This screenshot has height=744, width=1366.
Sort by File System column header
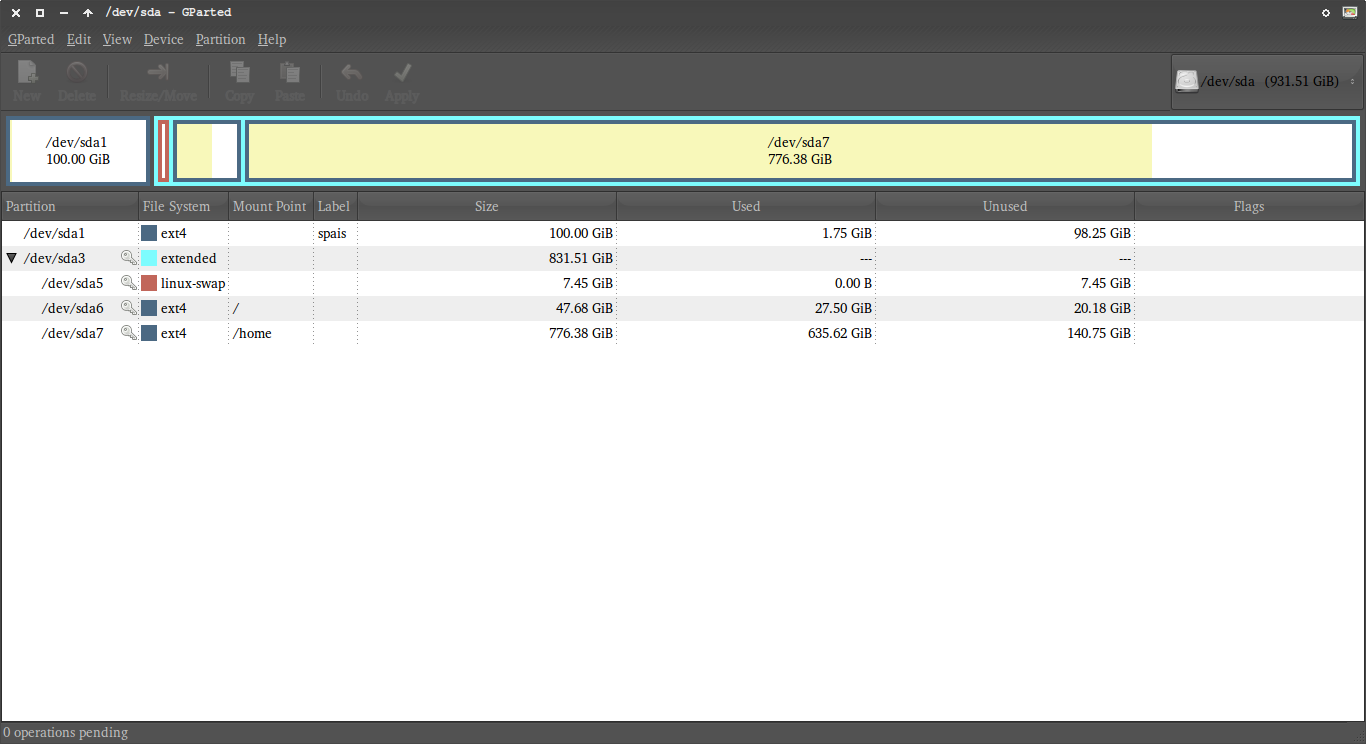pyautogui.click(x=184, y=206)
